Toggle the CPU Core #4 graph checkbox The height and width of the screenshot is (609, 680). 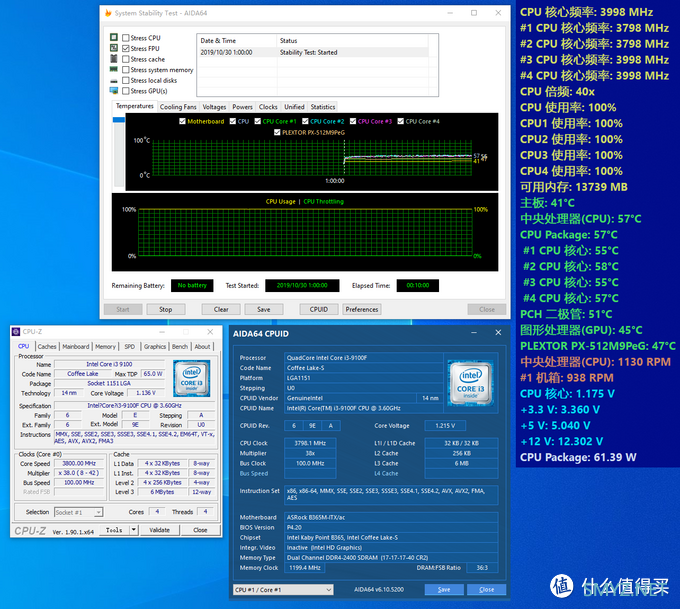point(401,121)
